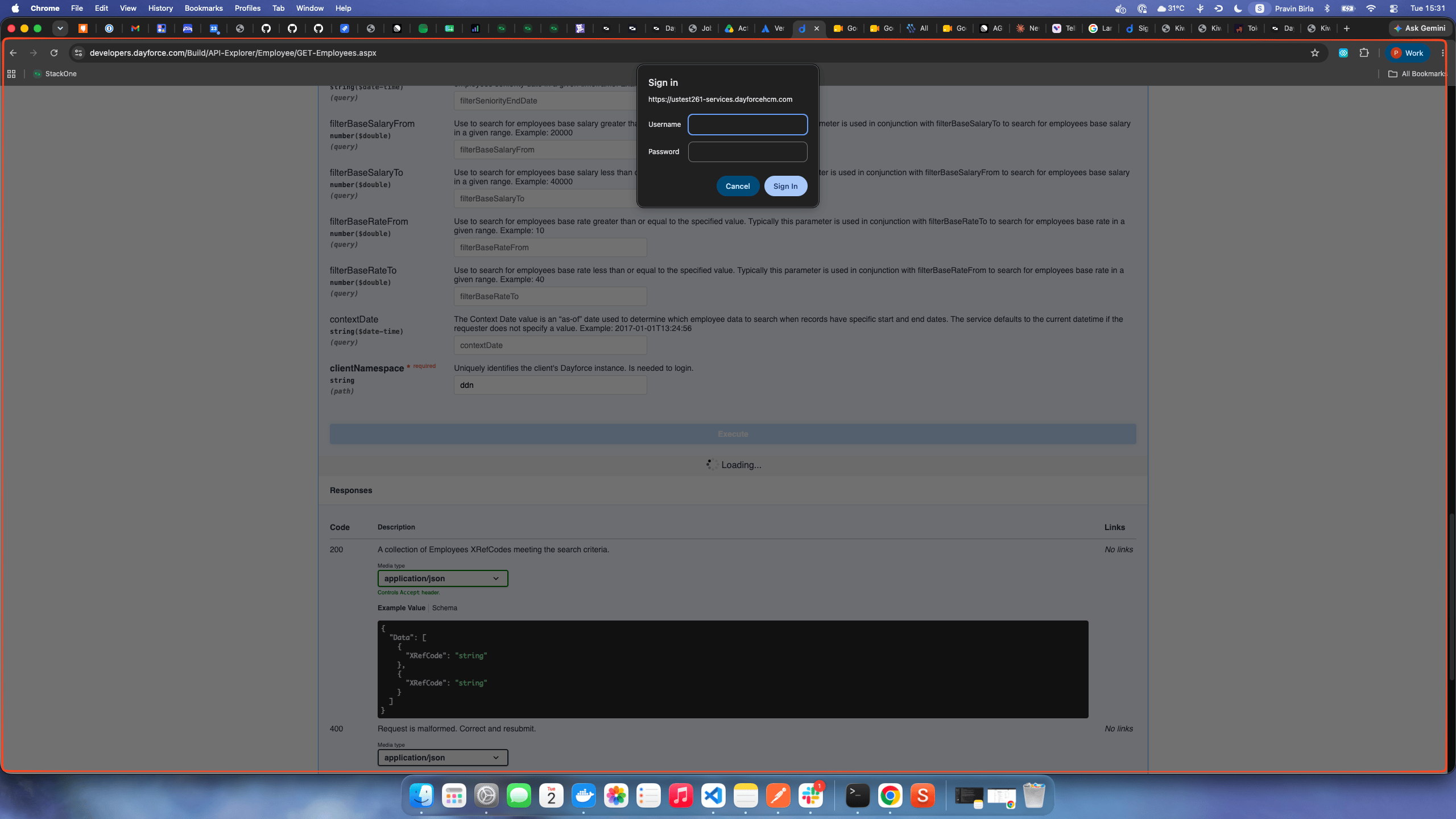Focus the Password field

click(x=747, y=152)
